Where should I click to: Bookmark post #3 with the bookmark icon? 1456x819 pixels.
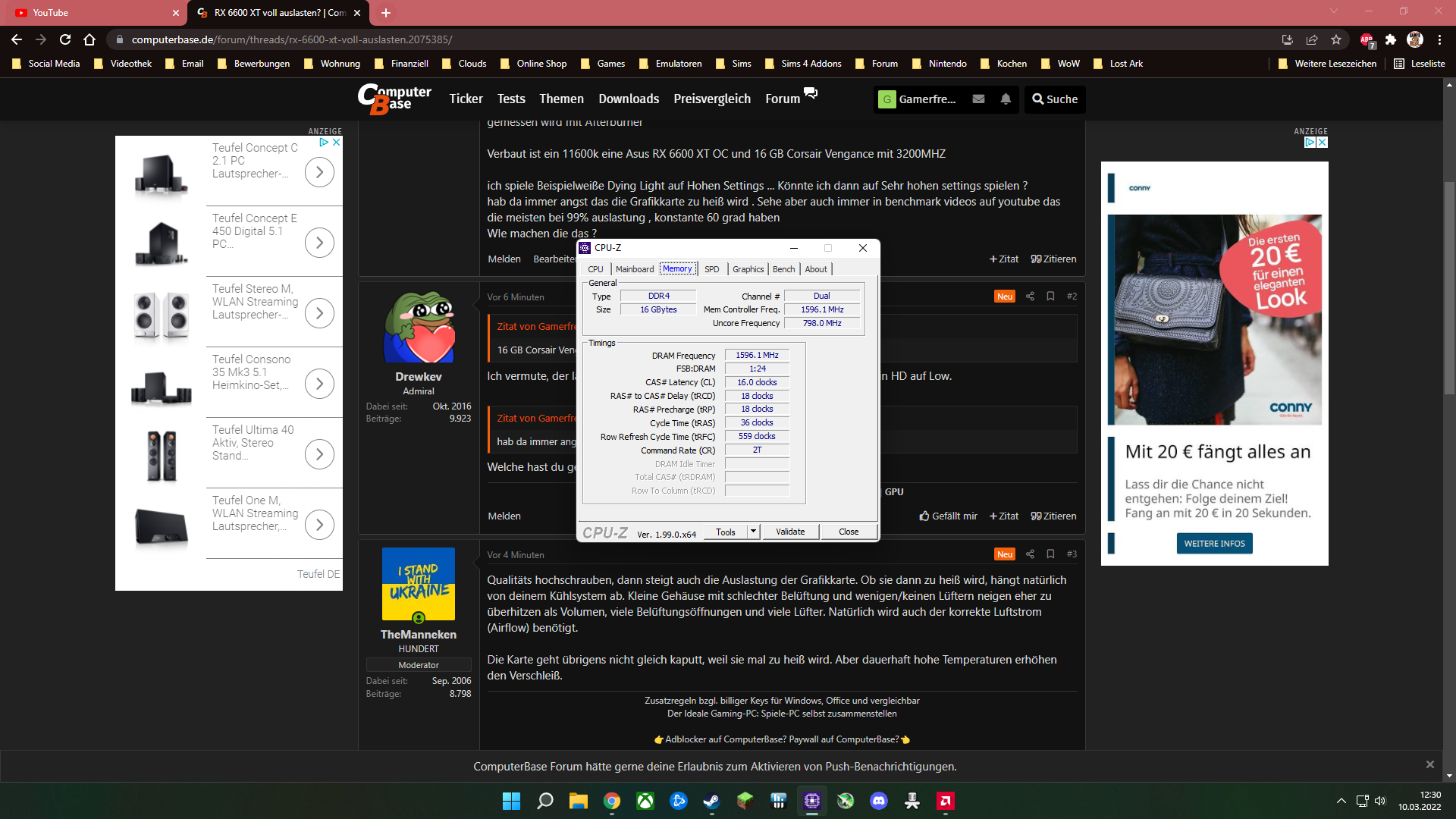pos(1050,554)
